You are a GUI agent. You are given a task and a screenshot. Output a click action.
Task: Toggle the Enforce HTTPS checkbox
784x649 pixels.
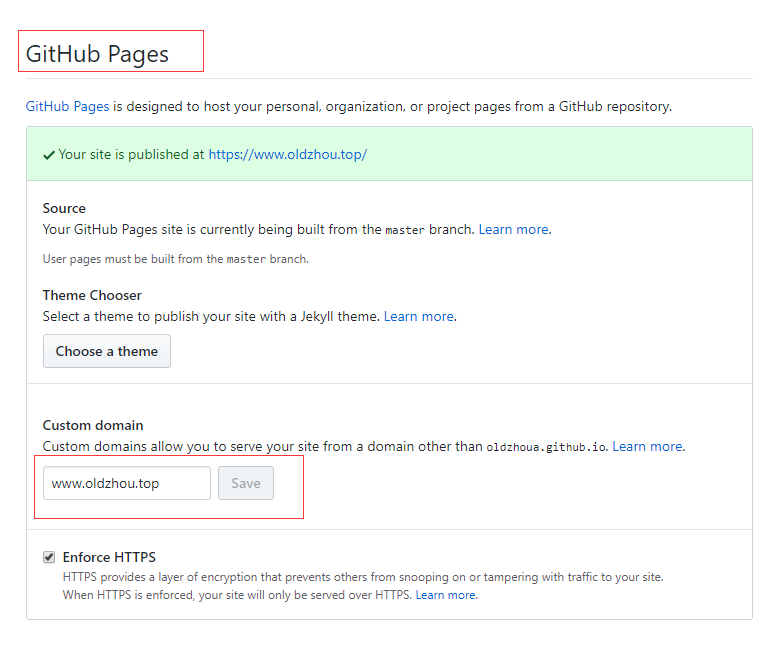[x=48, y=557]
